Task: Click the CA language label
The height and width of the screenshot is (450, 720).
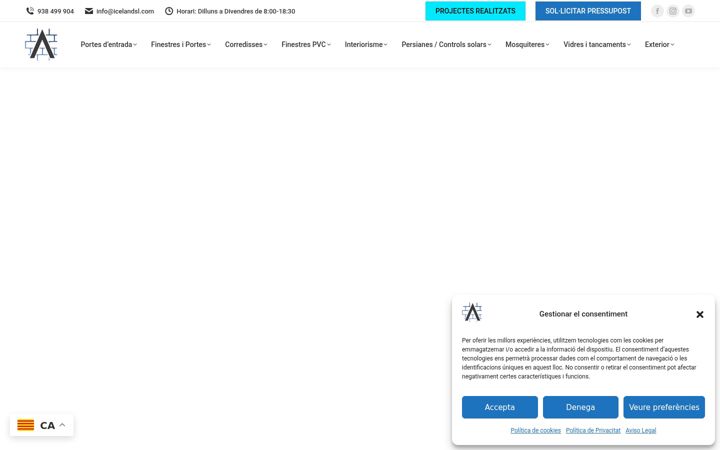Action: (x=47, y=425)
